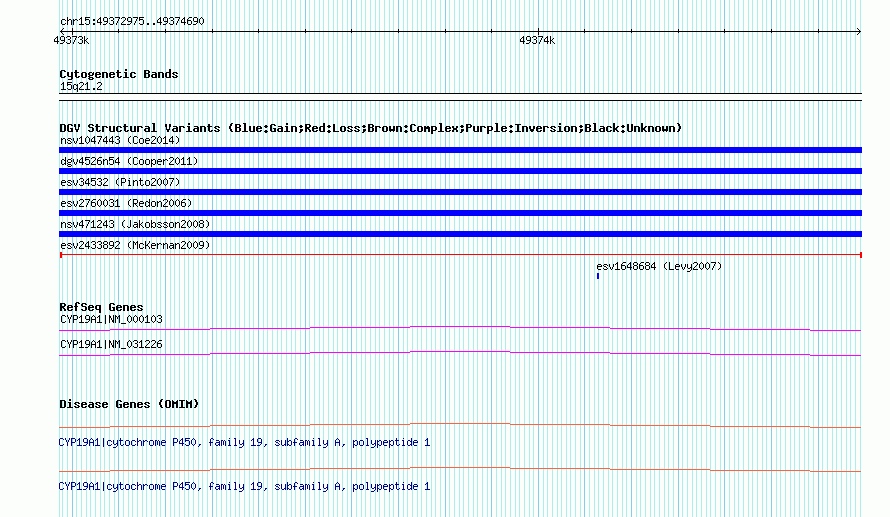
Task: Click the right arrowhead of the ruler
Action: (859, 31)
